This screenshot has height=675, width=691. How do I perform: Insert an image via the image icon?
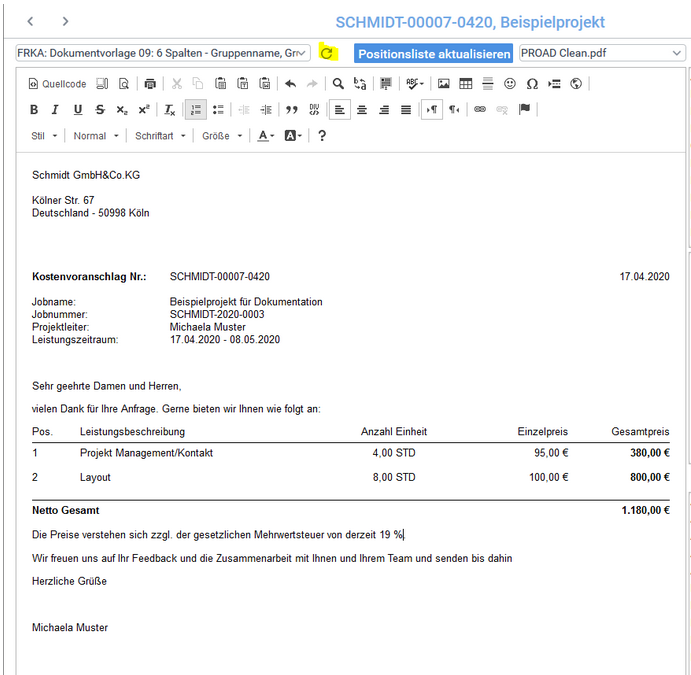click(443, 84)
